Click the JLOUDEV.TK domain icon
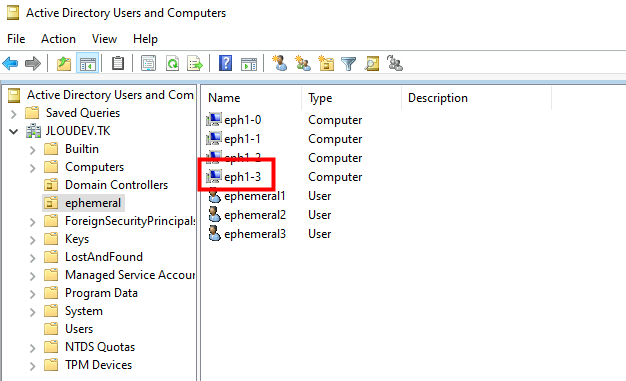626x381 pixels. [x=33, y=131]
